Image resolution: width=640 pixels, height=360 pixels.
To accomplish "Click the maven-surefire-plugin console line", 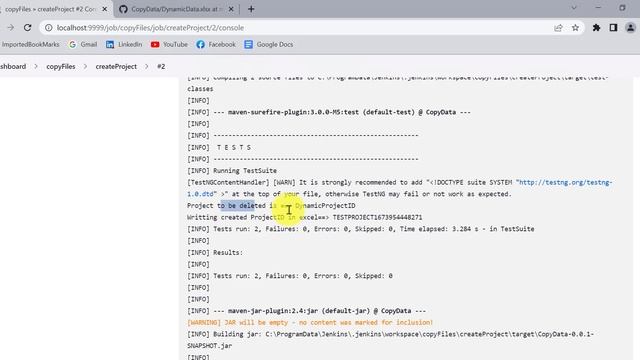I will pos(329,112).
